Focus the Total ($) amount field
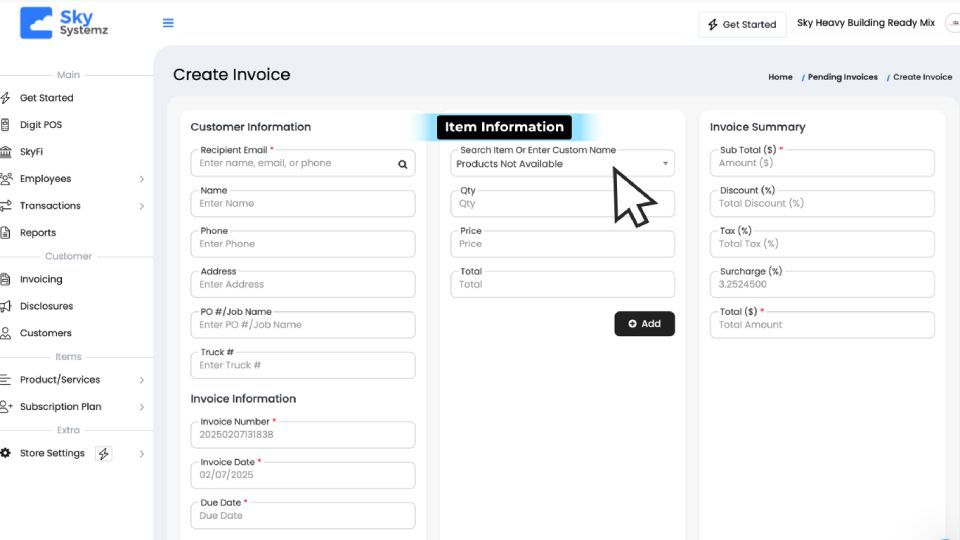The image size is (960, 540). point(822,325)
